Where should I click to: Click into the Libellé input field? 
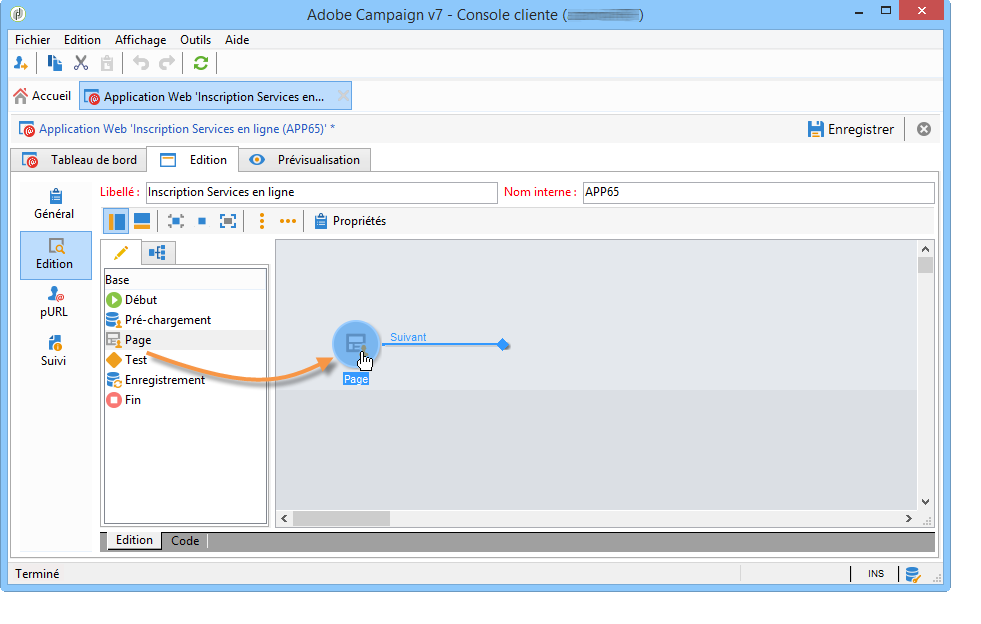(322, 192)
